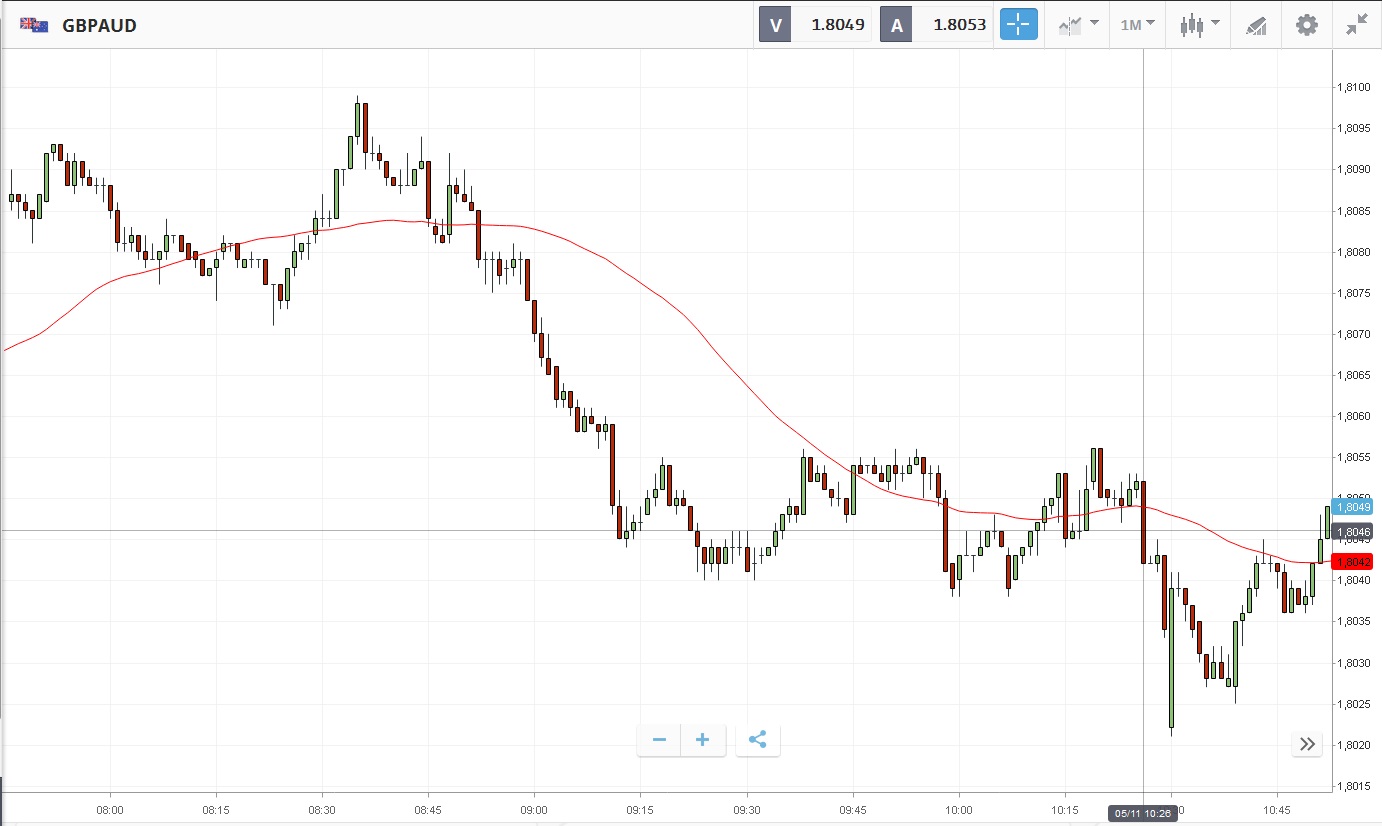Image resolution: width=1382 pixels, height=826 pixels.
Task: Click the GBPAUD instrument name
Action: tap(99, 25)
